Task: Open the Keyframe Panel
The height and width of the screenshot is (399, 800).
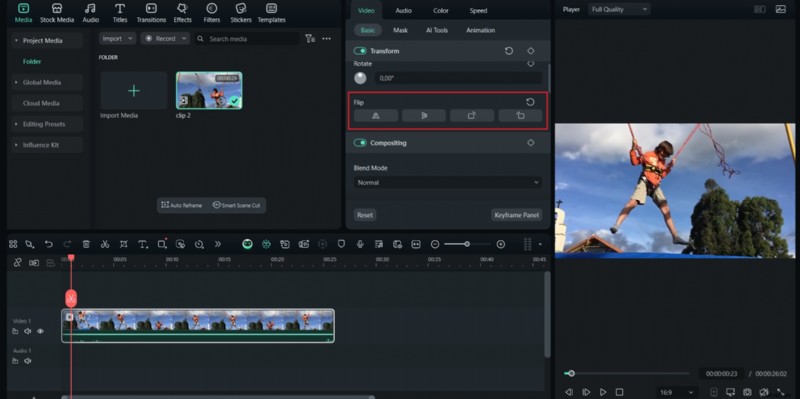Action: (516, 215)
